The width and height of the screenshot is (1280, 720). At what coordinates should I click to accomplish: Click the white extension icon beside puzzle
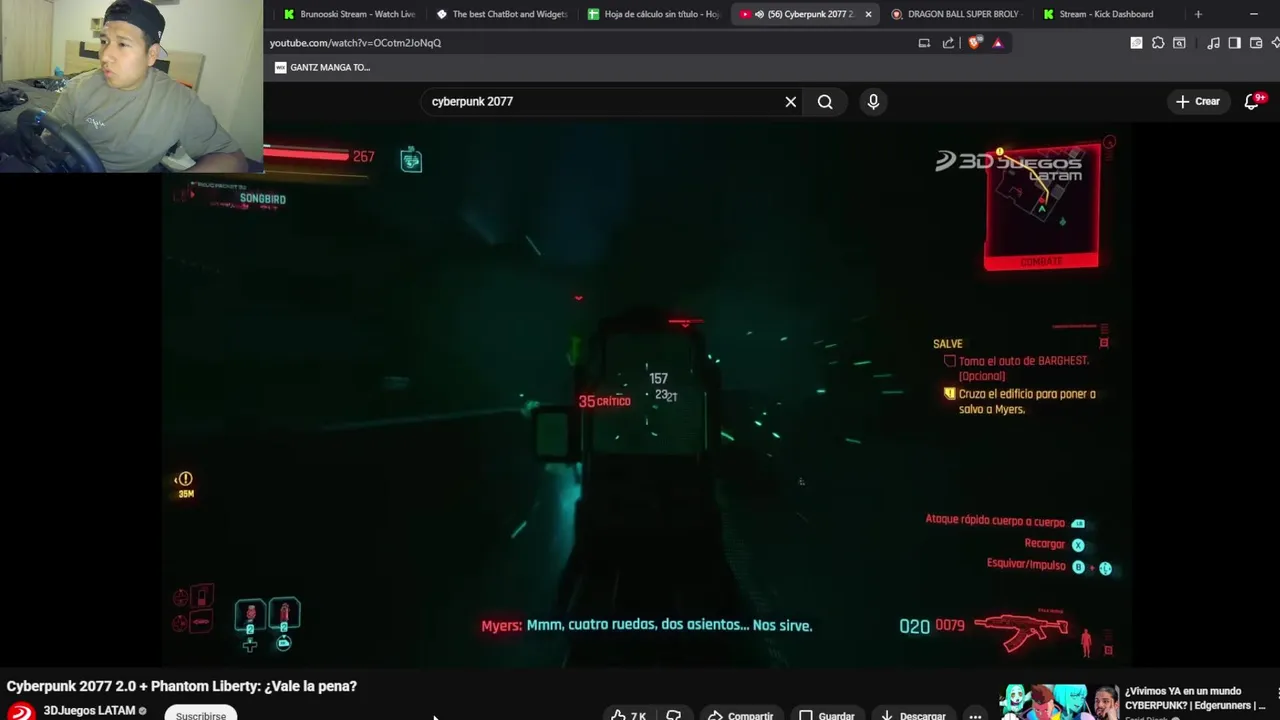click(1136, 43)
